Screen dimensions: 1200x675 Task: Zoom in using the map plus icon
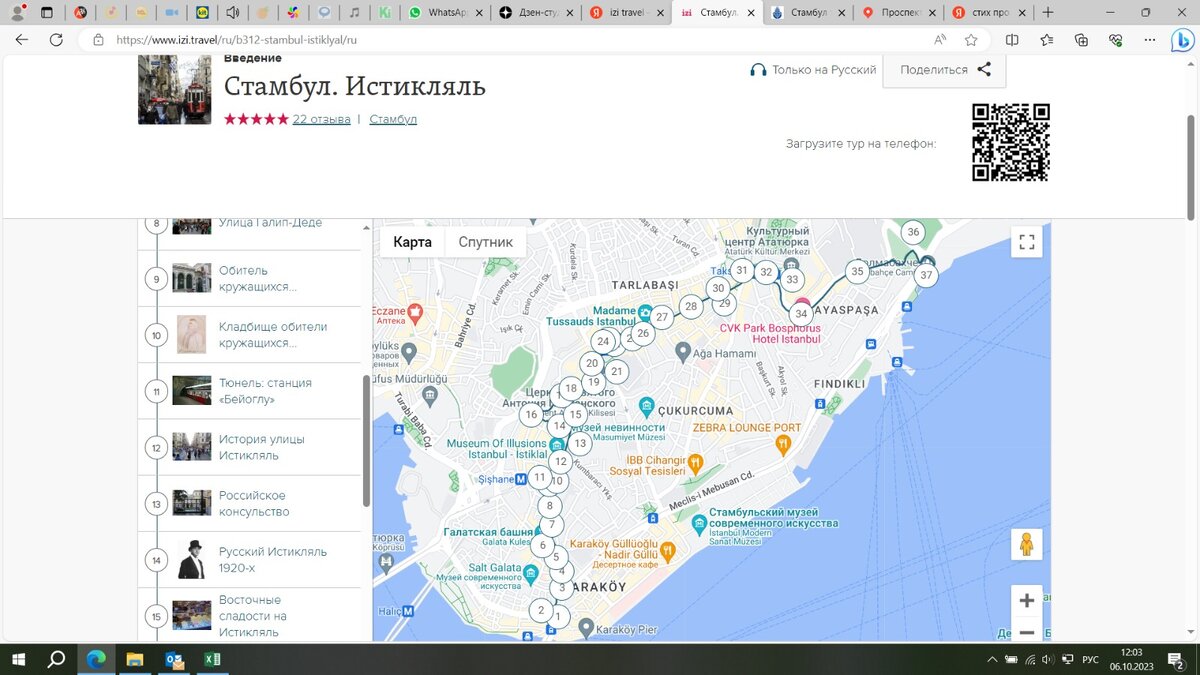[1026, 600]
